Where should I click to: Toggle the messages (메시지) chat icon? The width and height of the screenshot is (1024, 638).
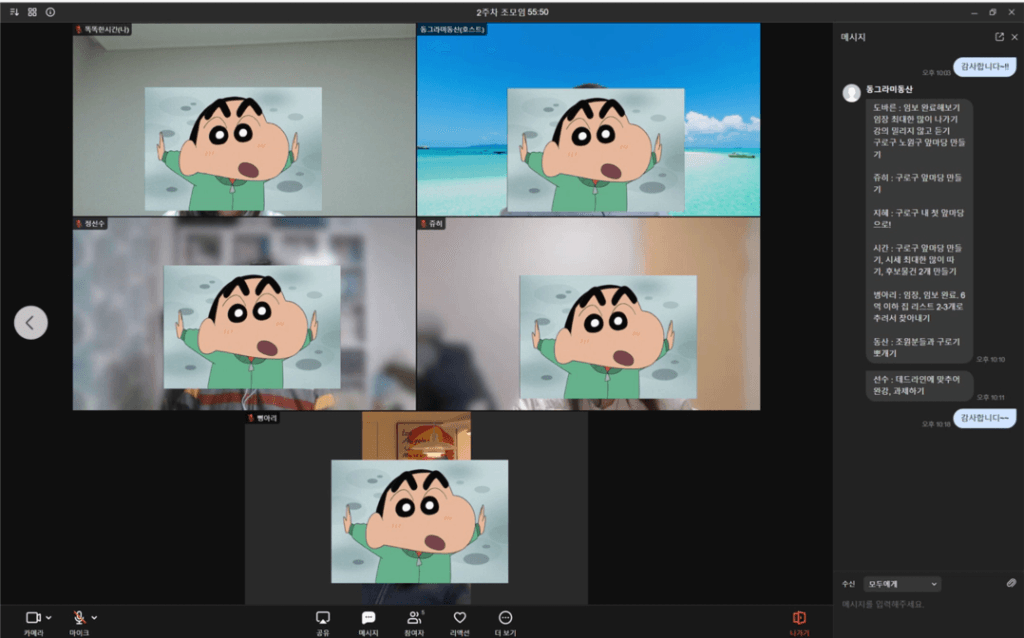(368, 618)
